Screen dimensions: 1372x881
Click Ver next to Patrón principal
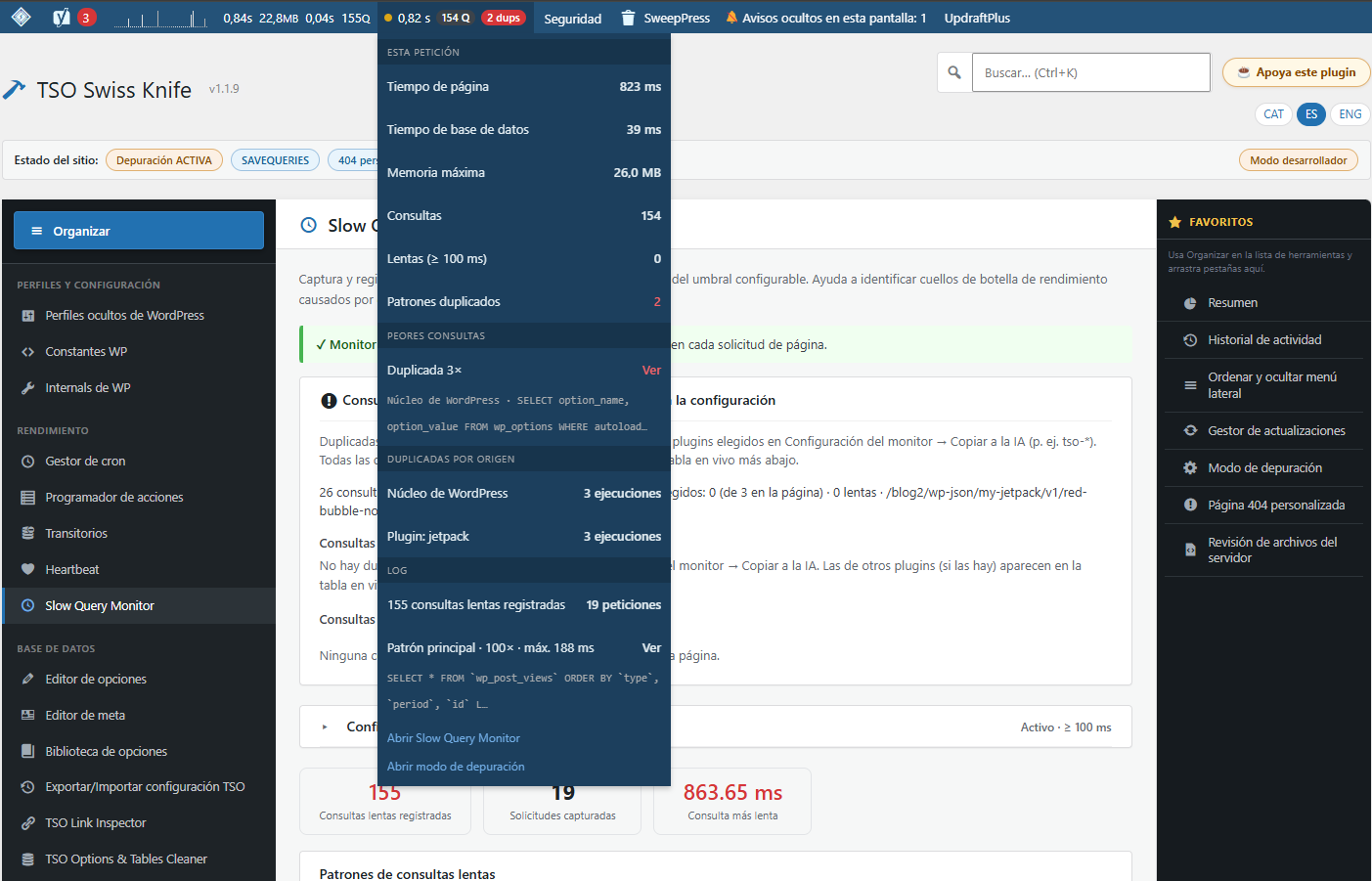tap(651, 648)
